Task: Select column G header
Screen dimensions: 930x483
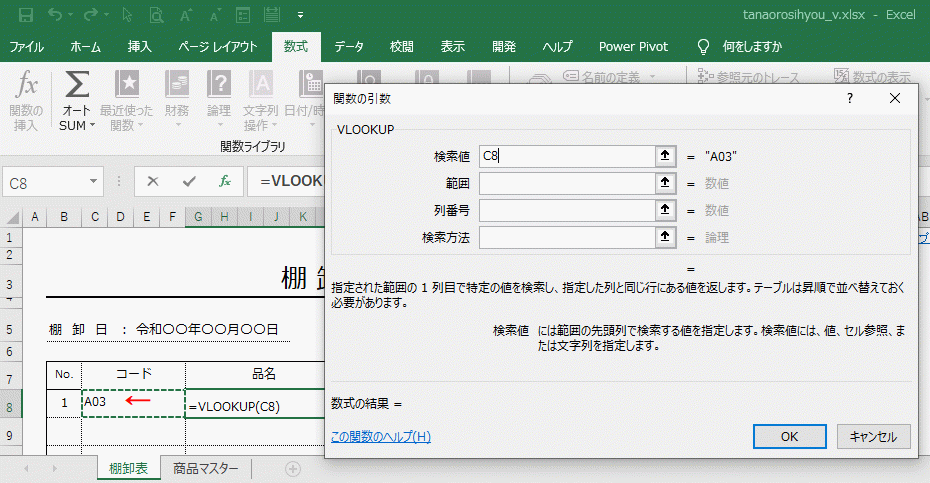Action: [198, 217]
